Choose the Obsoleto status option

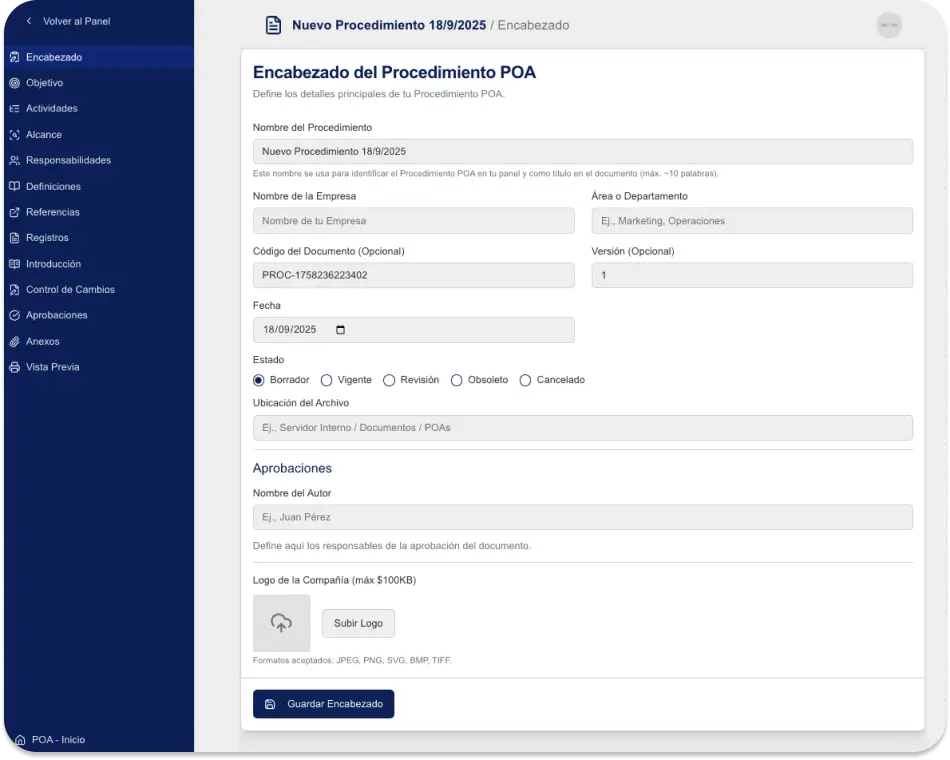pyautogui.click(x=456, y=380)
